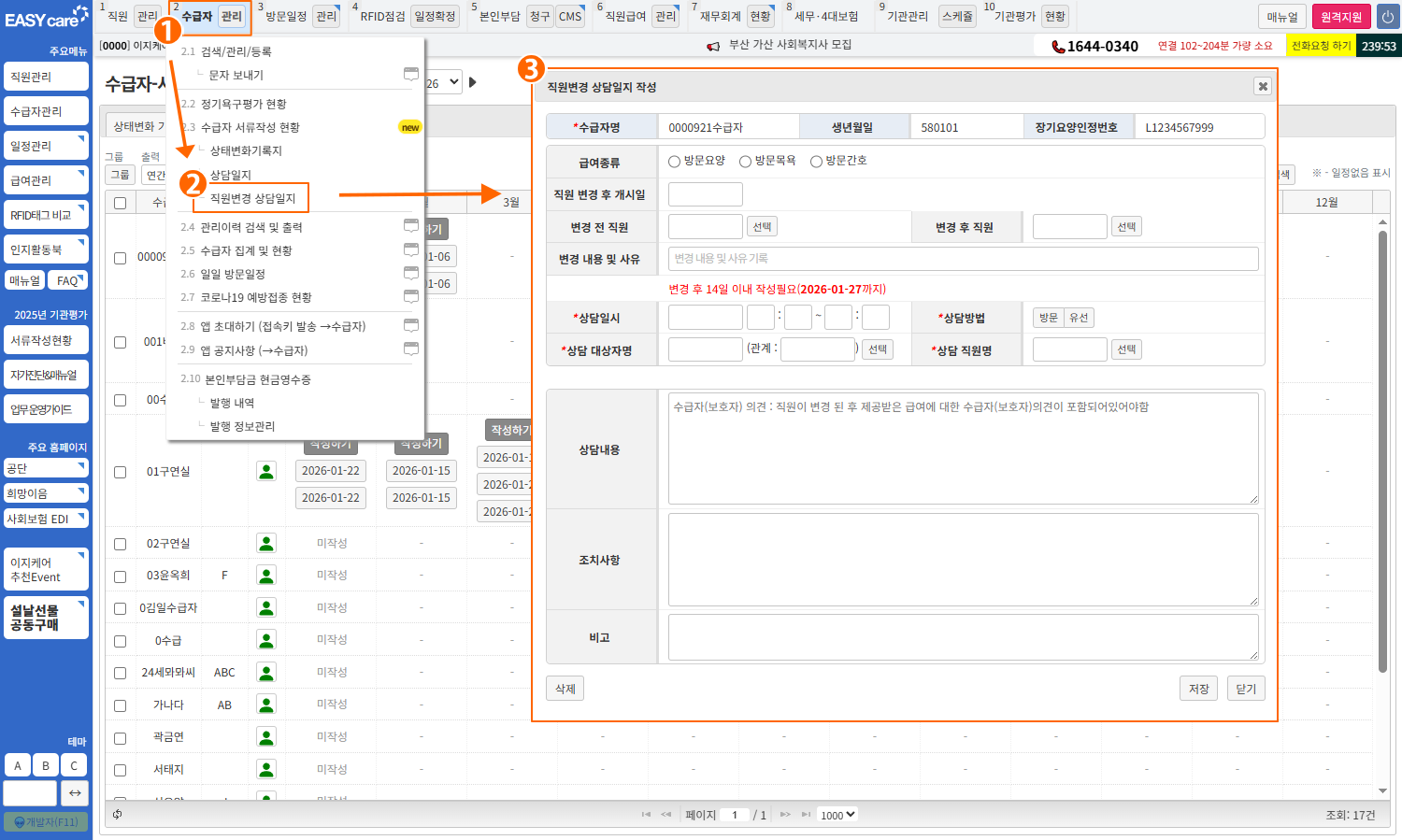Image resolution: width=1402 pixels, height=840 pixels.
Task: Check the box for 02구연실 row
Action: point(120,544)
